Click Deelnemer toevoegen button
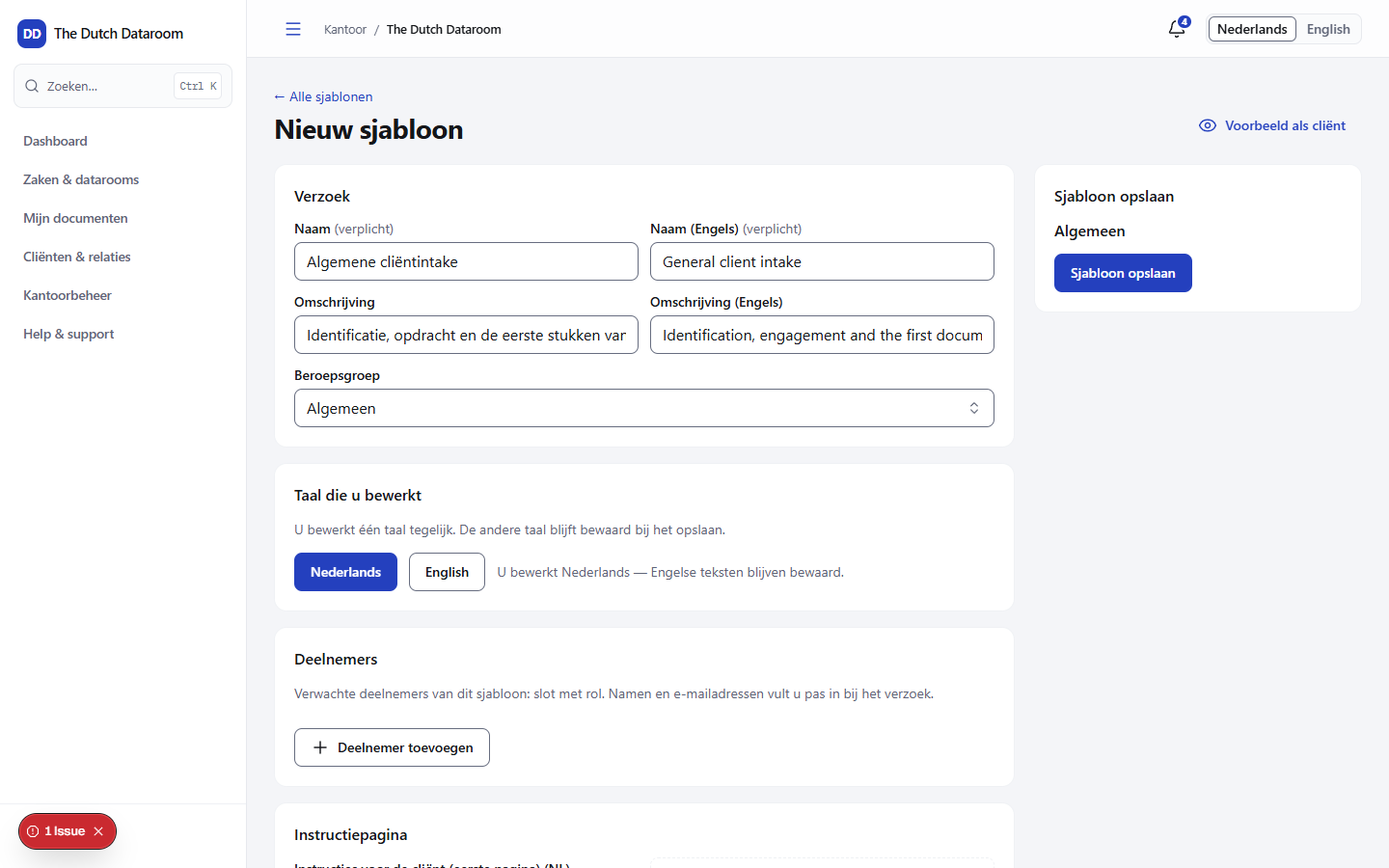The image size is (1389, 868). (x=392, y=747)
